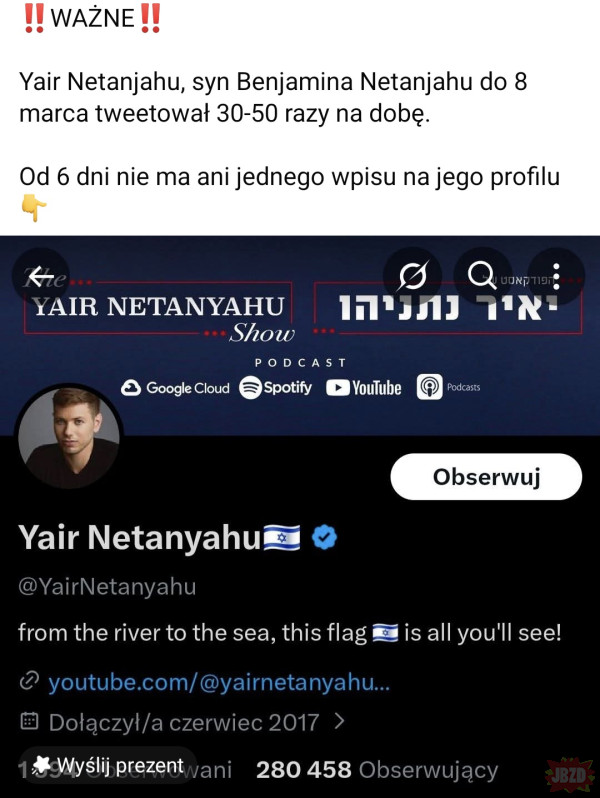The width and height of the screenshot is (600, 798).
Task: Open the Grok slashed-circle icon
Action: (413, 275)
